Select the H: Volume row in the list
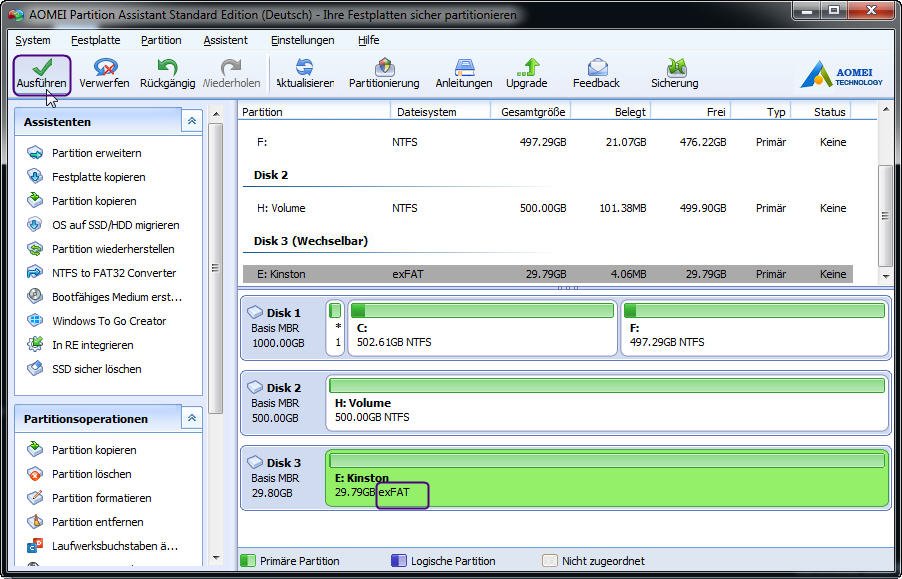Image resolution: width=902 pixels, height=579 pixels. (x=548, y=208)
